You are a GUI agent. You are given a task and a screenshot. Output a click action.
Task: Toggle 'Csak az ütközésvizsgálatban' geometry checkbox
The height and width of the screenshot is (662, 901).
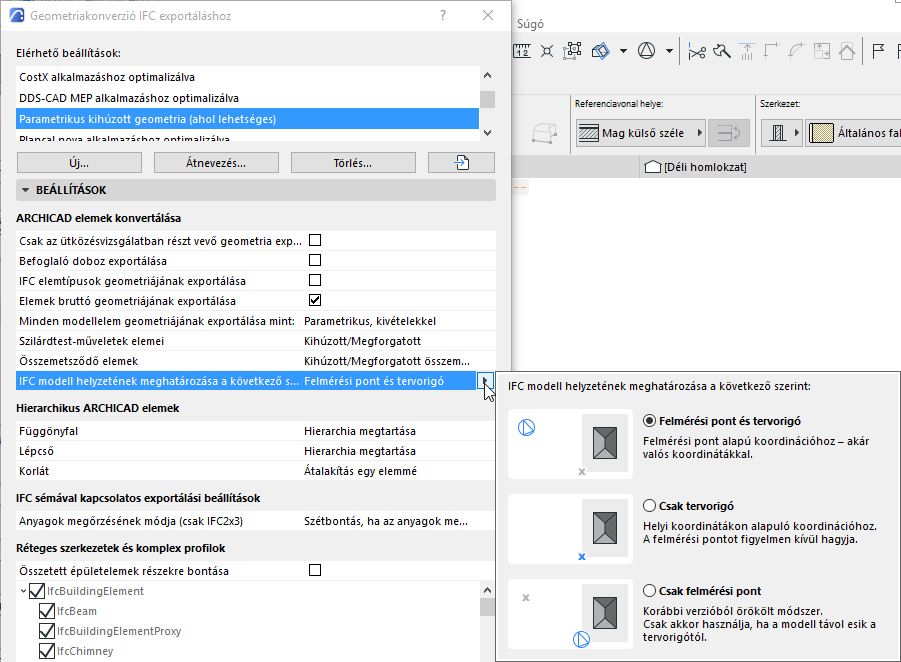[x=315, y=240]
